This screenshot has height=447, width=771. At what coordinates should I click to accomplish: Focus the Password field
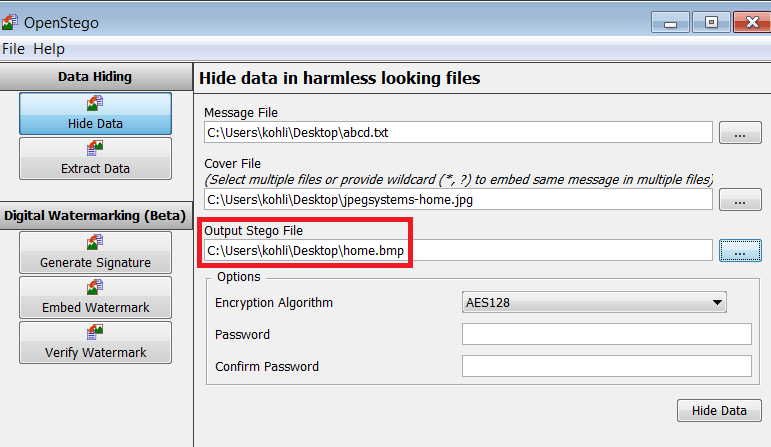click(x=607, y=334)
